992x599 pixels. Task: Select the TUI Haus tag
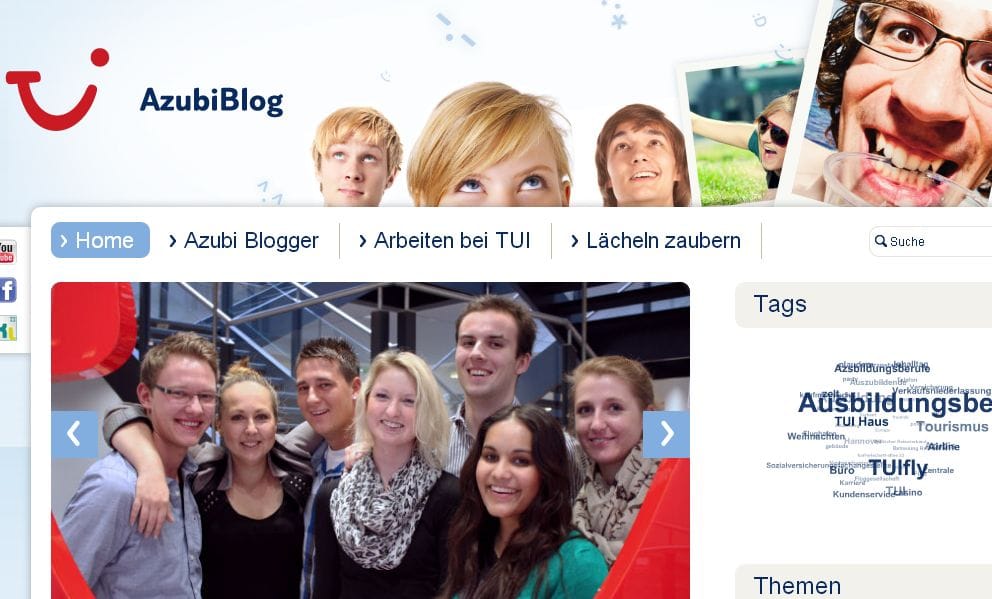click(861, 422)
